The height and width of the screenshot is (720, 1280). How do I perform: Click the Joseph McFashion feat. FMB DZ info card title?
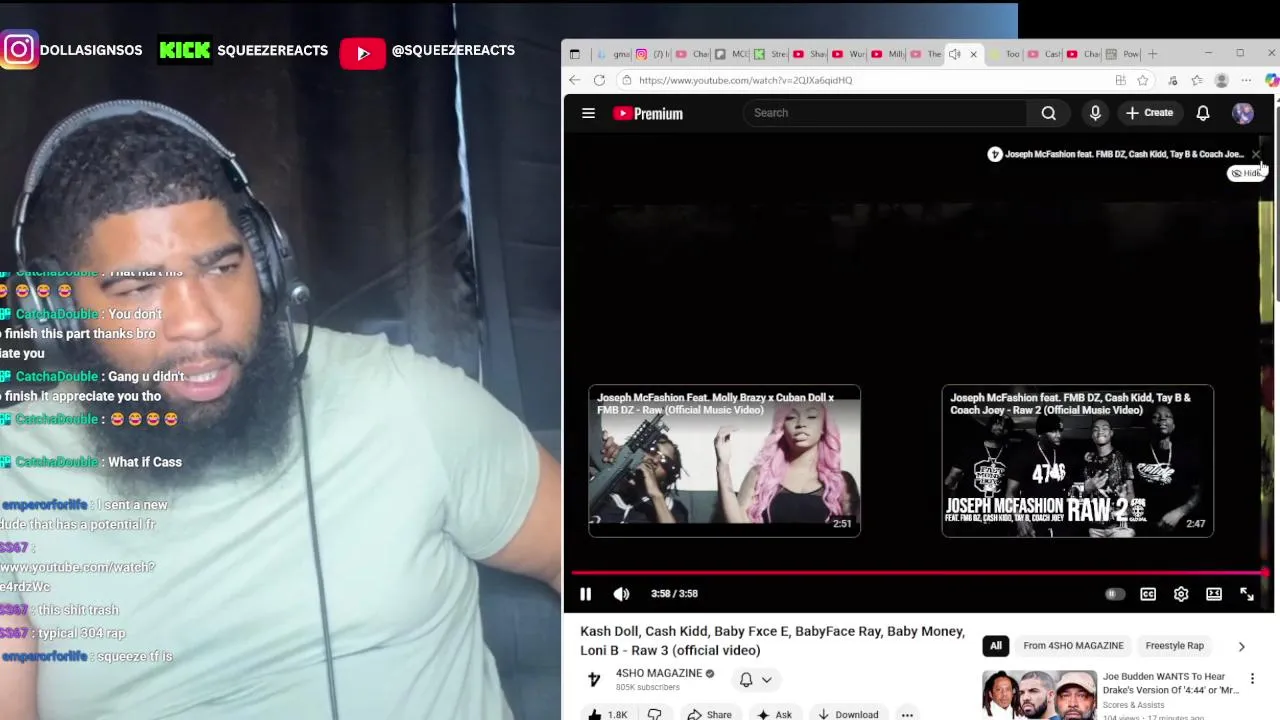click(x=1124, y=154)
